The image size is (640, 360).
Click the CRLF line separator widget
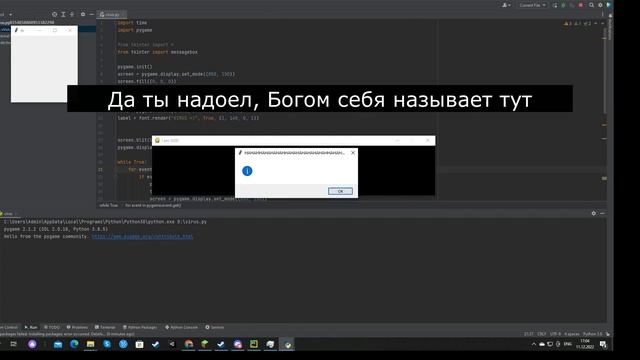542,334
